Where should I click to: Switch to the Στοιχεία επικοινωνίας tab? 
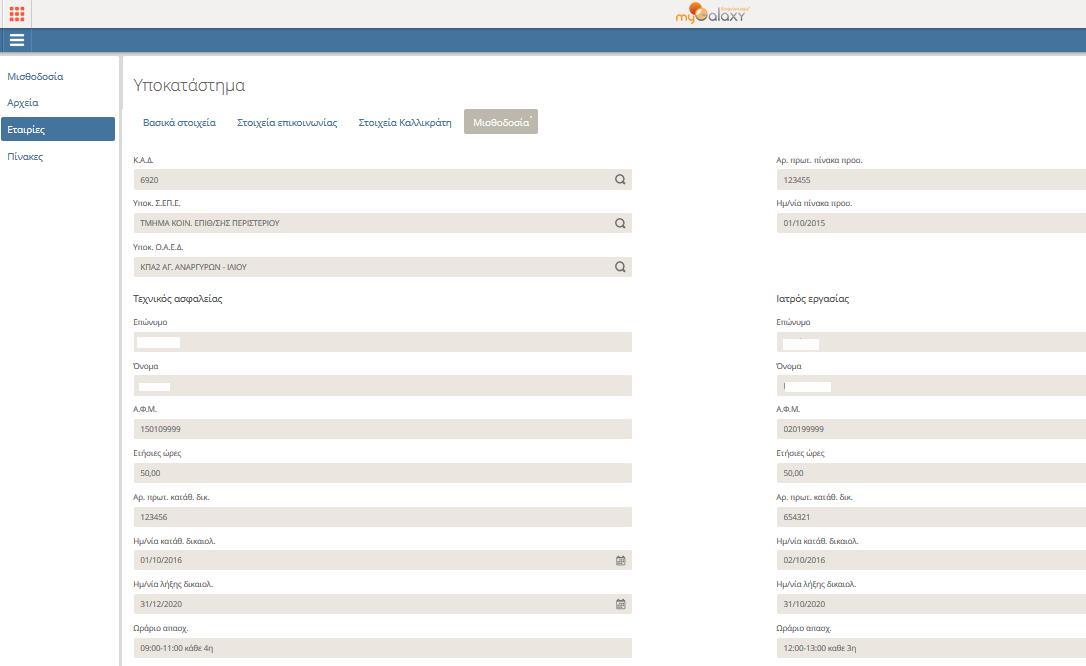pyautogui.click(x=287, y=122)
